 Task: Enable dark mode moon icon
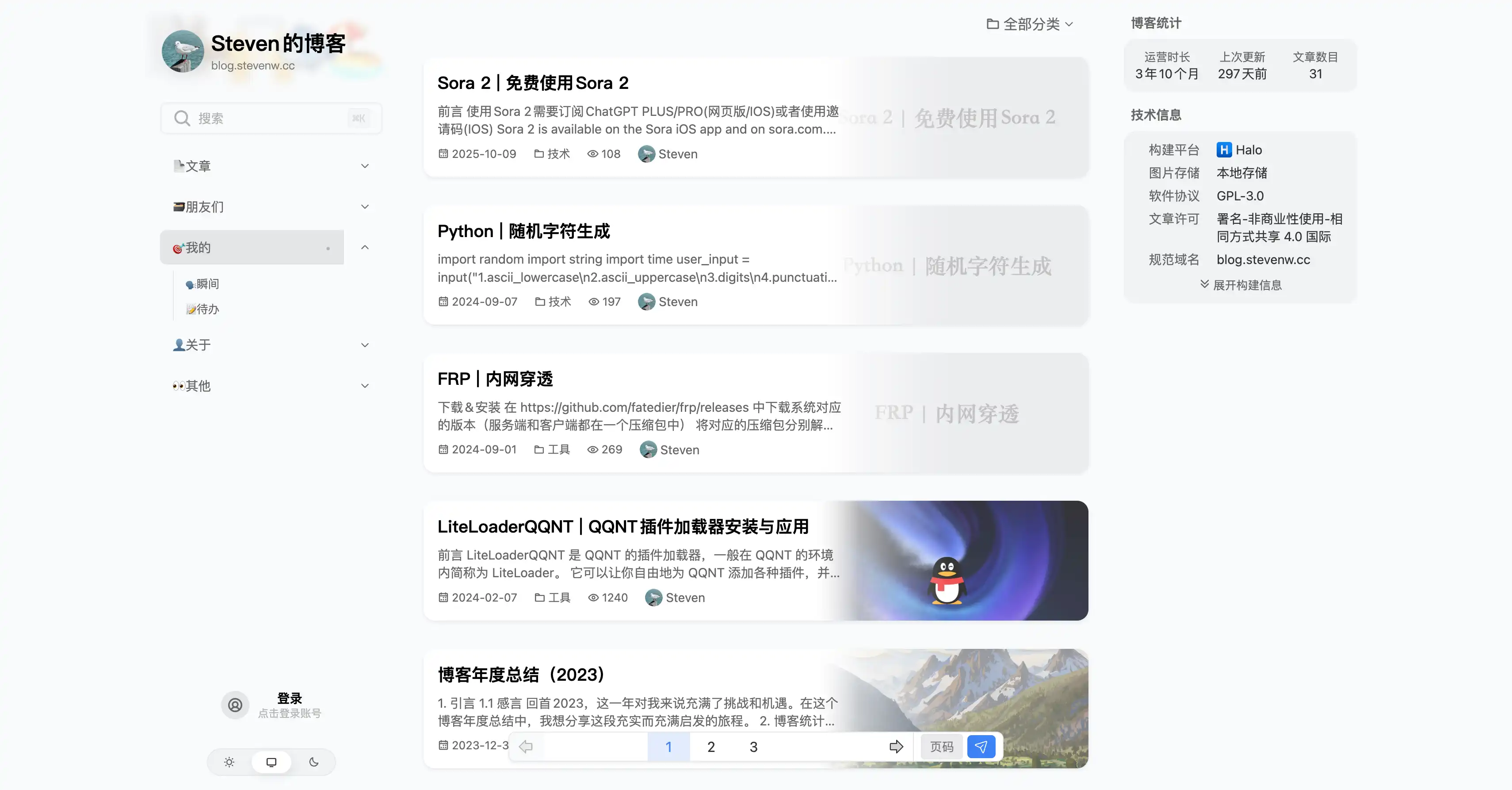tap(314, 762)
